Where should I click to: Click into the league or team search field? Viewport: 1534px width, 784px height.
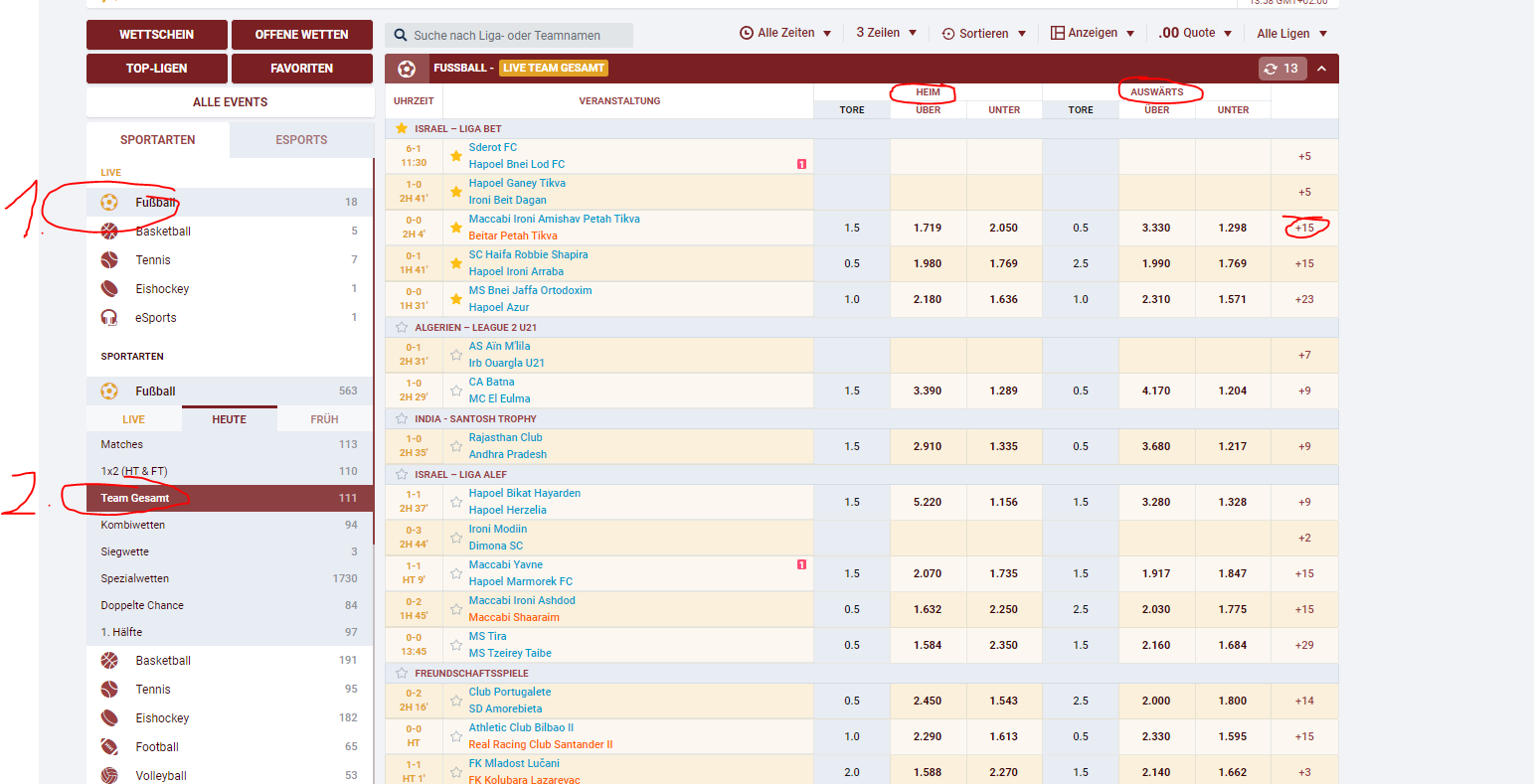click(509, 36)
